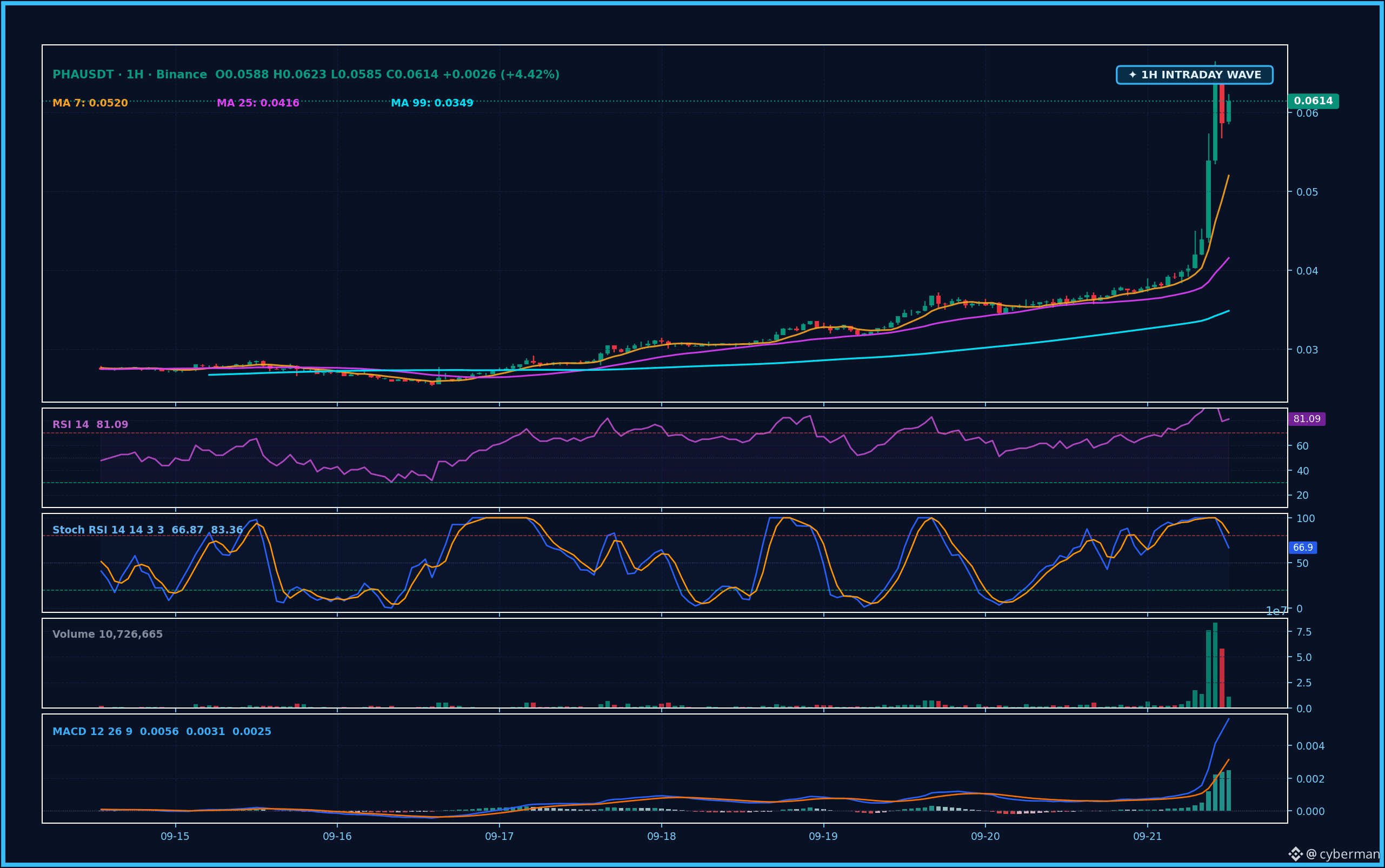Click the MA 7: 0.0520 label
Screen dimensions: 1385x868
90,103
